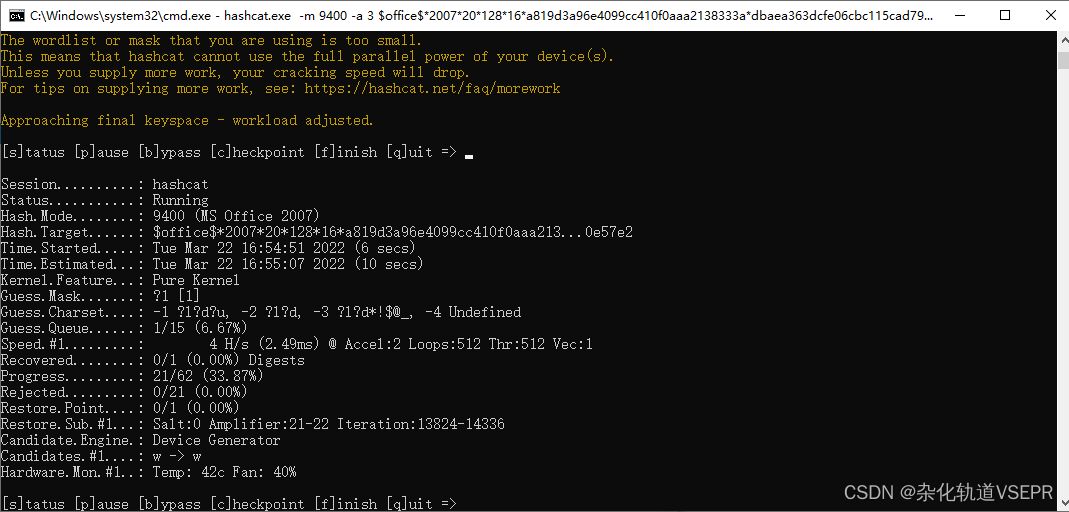Click [s]tatus in the bottom prompt line

tap(33, 503)
